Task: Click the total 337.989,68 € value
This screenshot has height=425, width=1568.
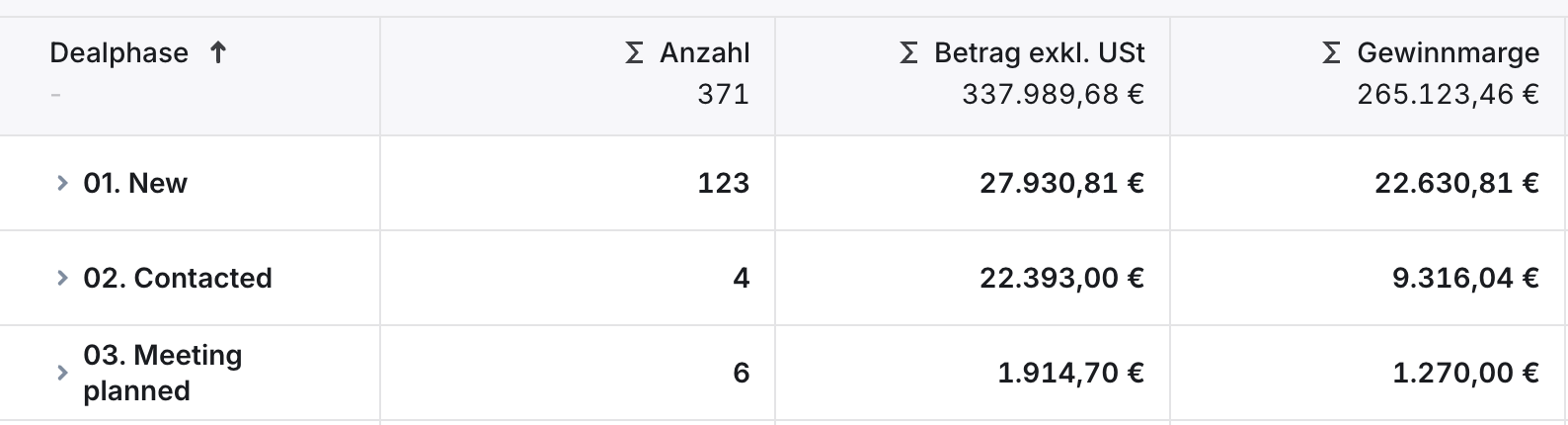Action: click(x=1054, y=94)
